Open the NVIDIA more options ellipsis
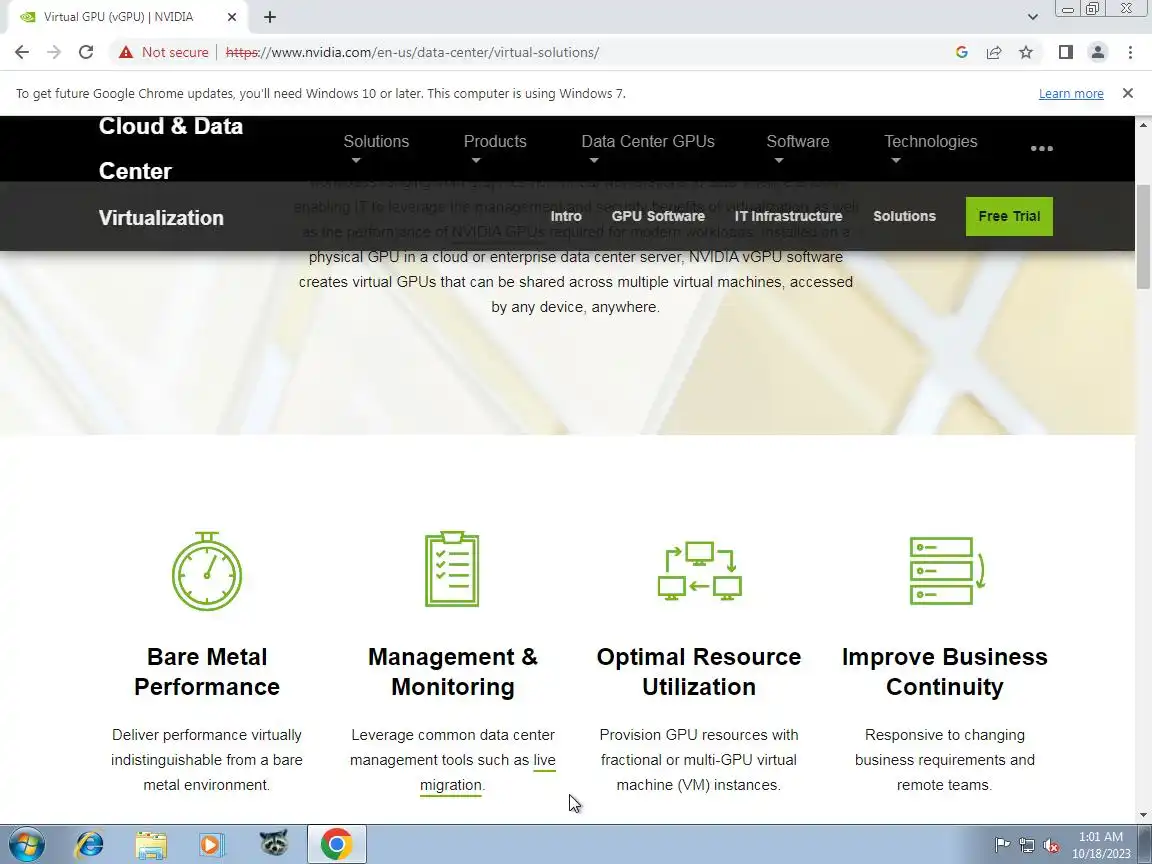The image size is (1152, 864). coord(1041,148)
